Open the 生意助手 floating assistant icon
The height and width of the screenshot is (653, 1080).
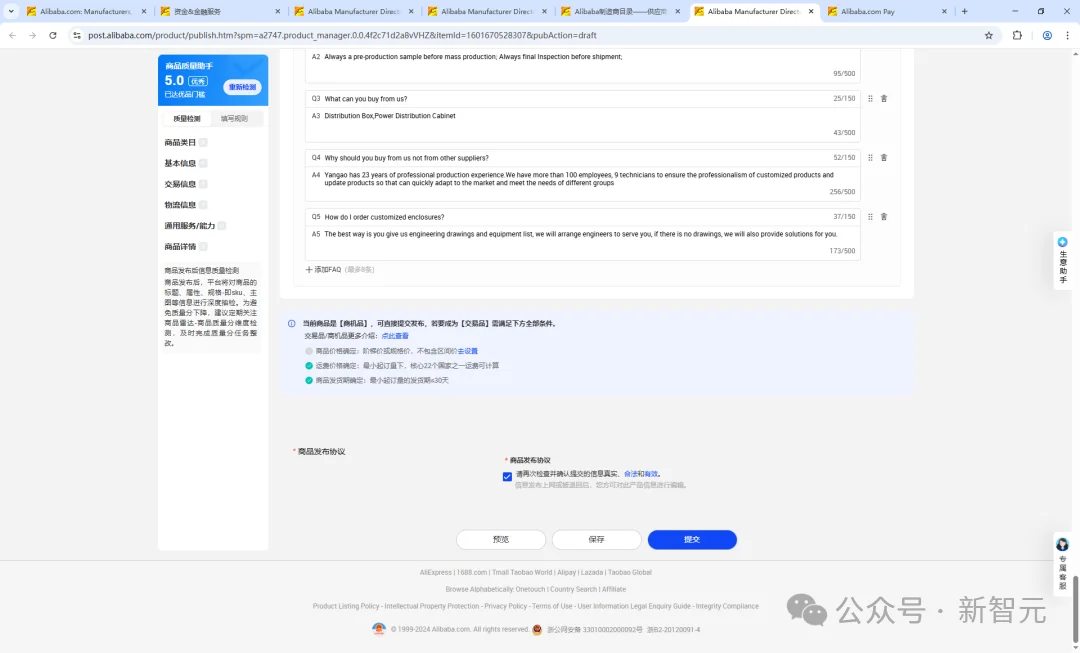click(1062, 242)
